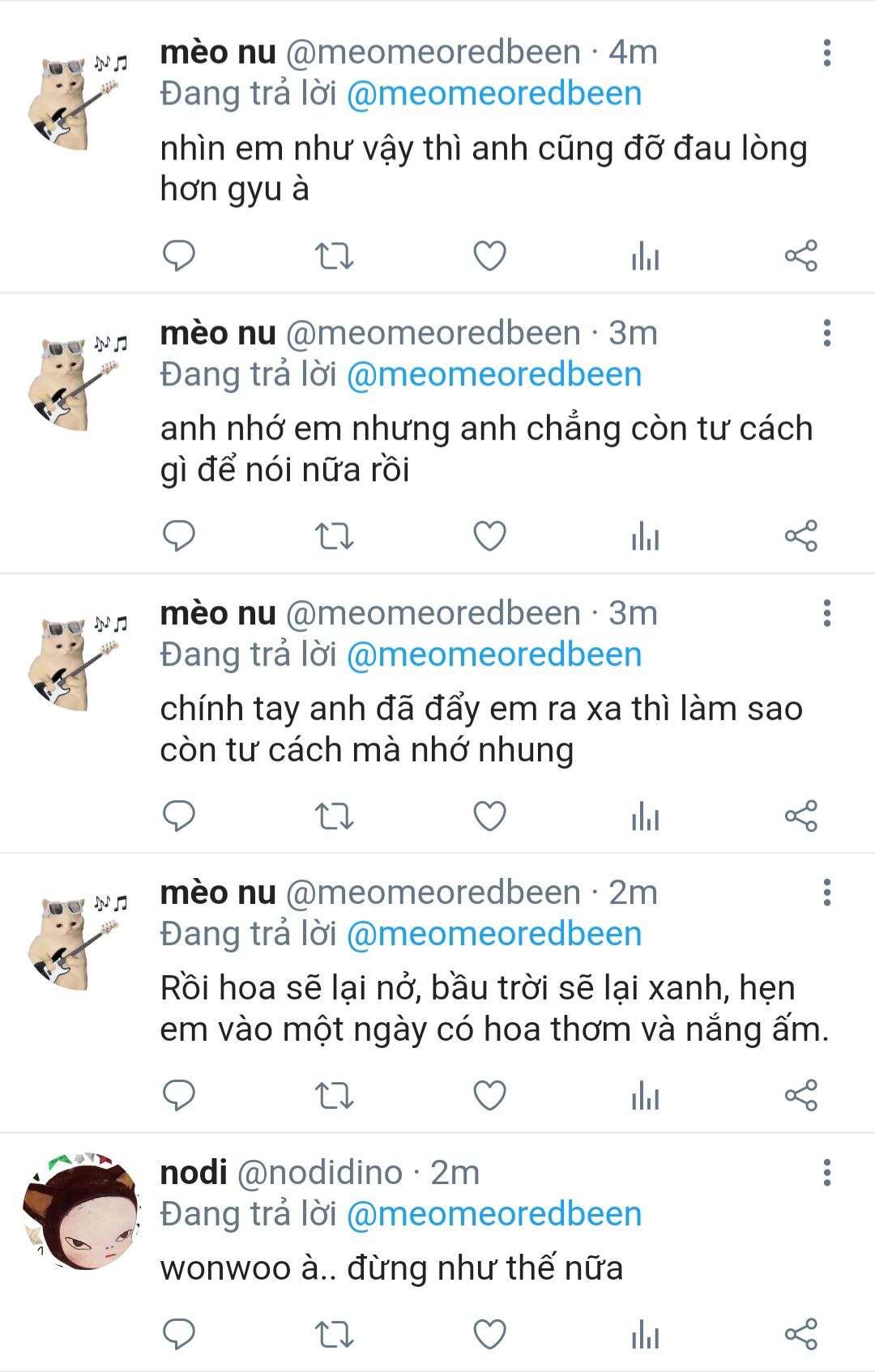Viewport: 875px width, 1372px height.
Task: View analytics on the 'chính tay anh' tweet
Action: (646, 816)
